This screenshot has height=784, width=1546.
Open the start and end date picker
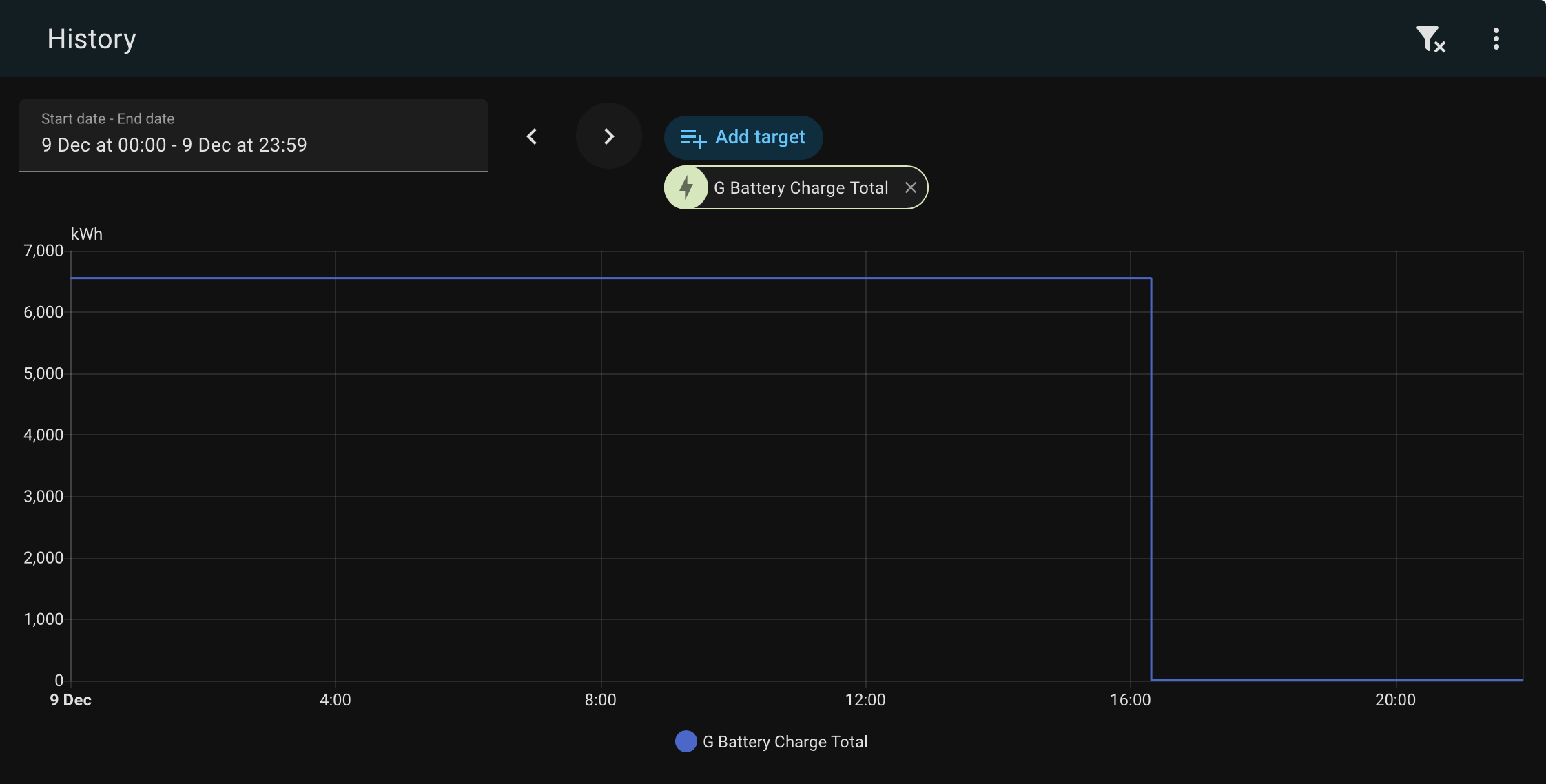tap(254, 136)
